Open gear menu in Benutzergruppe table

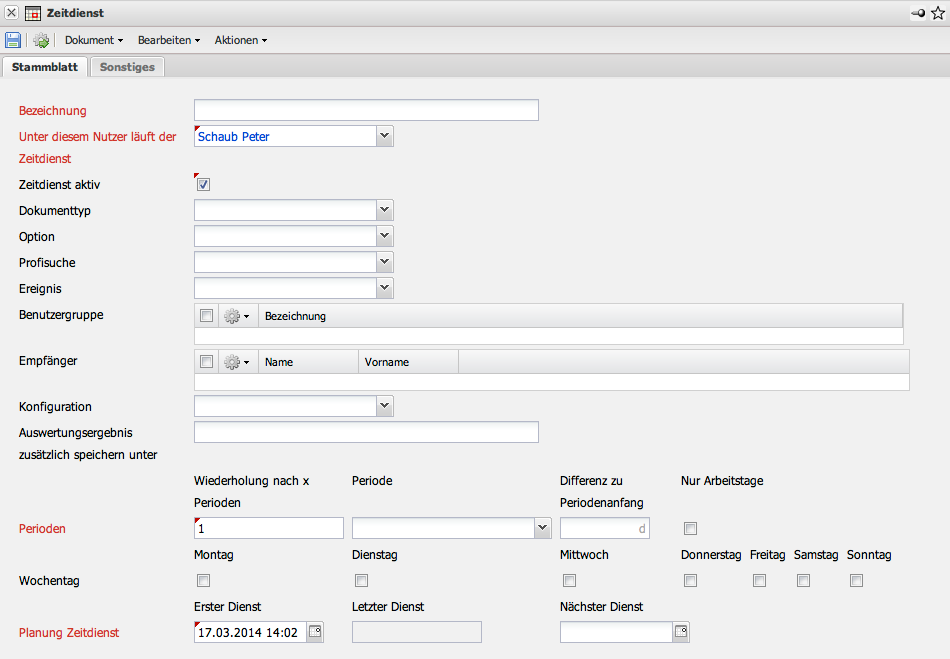click(236, 316)
